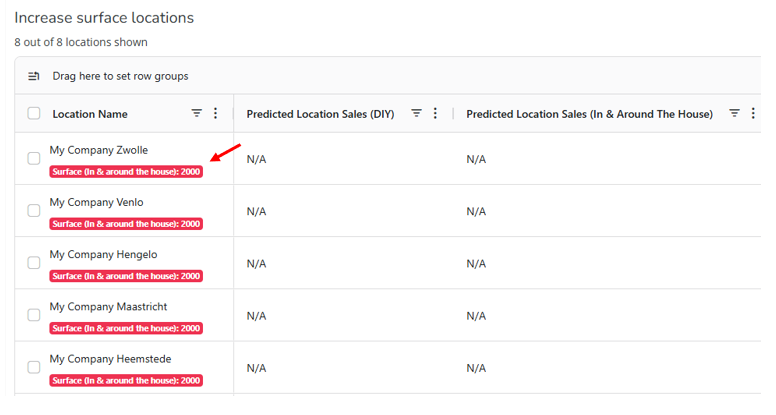Select the My Company Heemstede checkbox
Image resolution: width=776 pixels, height=415 pixels.
[34, 367]
